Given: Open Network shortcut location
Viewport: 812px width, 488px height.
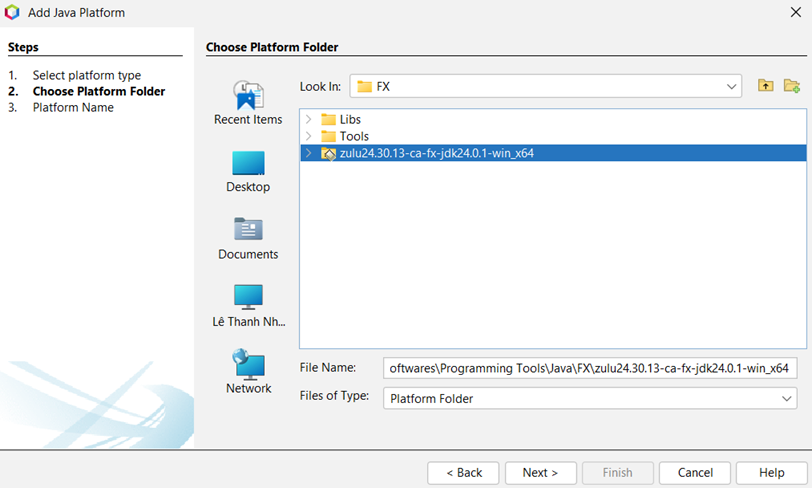Looking at the screenshot, I should click(x=248, y=372).
